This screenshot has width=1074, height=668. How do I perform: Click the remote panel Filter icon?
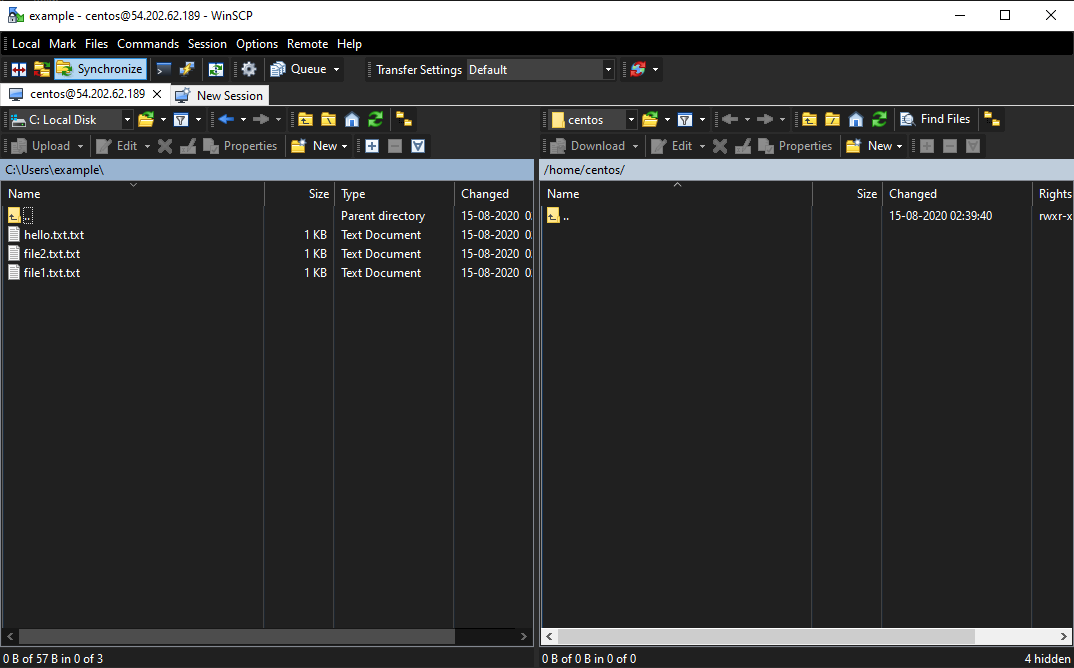685,120
